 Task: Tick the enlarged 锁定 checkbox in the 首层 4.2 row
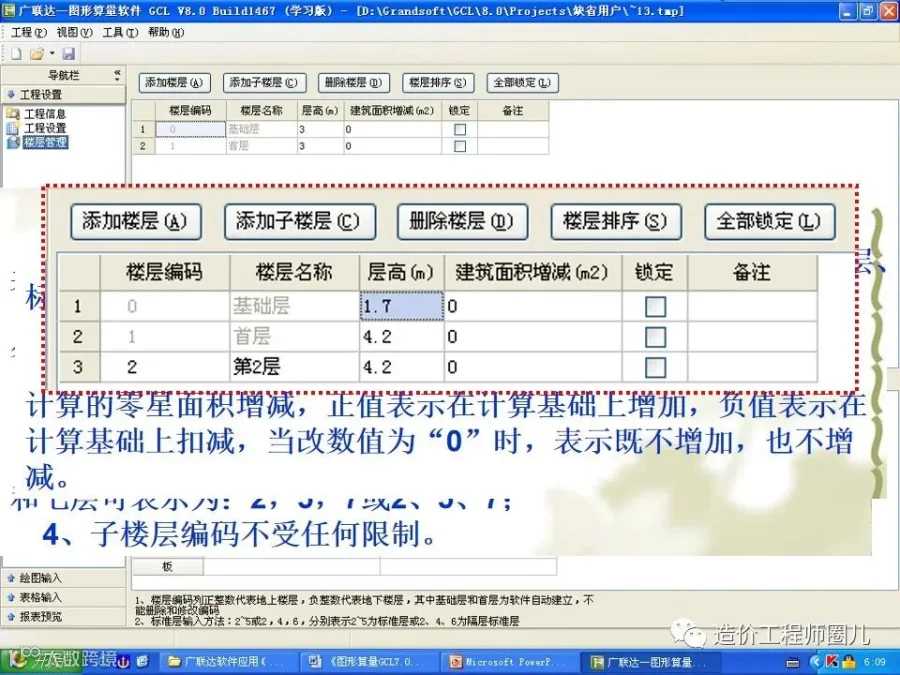[x=655, y=337]
